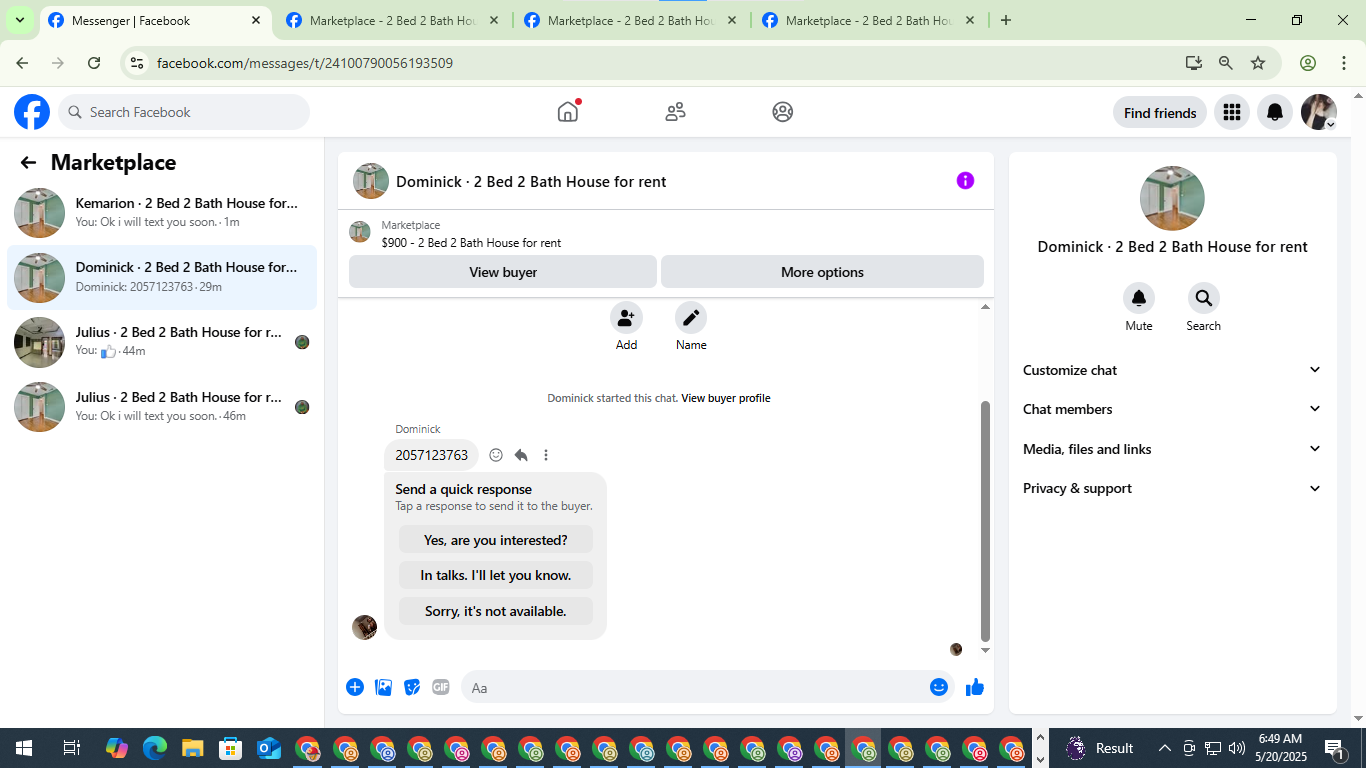Focus the Search Facebook field

pos(184,112)
